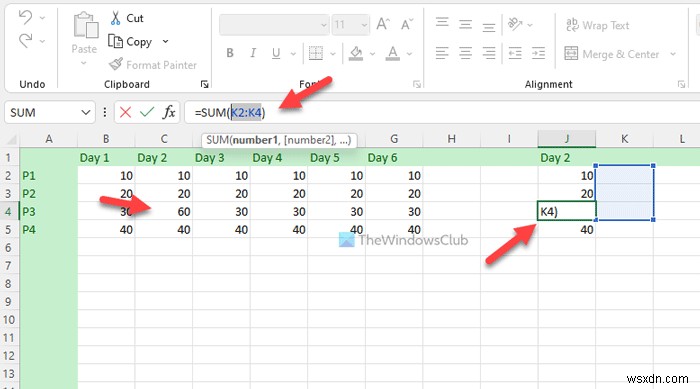This screenshot has width=700, height=389.
Task: Select row 10 header
Action: [9, 320]
